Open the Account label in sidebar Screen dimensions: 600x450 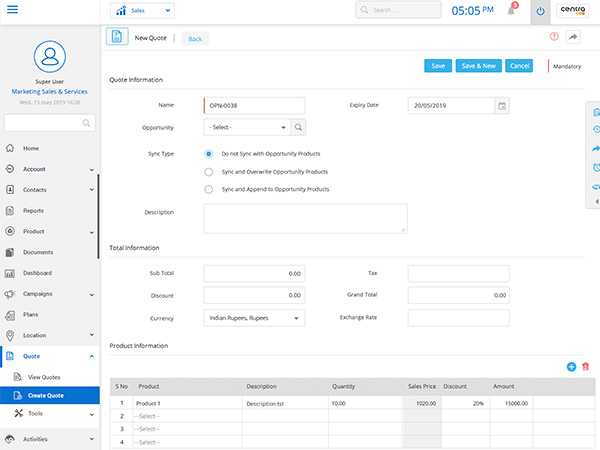[x=34, y=169]
